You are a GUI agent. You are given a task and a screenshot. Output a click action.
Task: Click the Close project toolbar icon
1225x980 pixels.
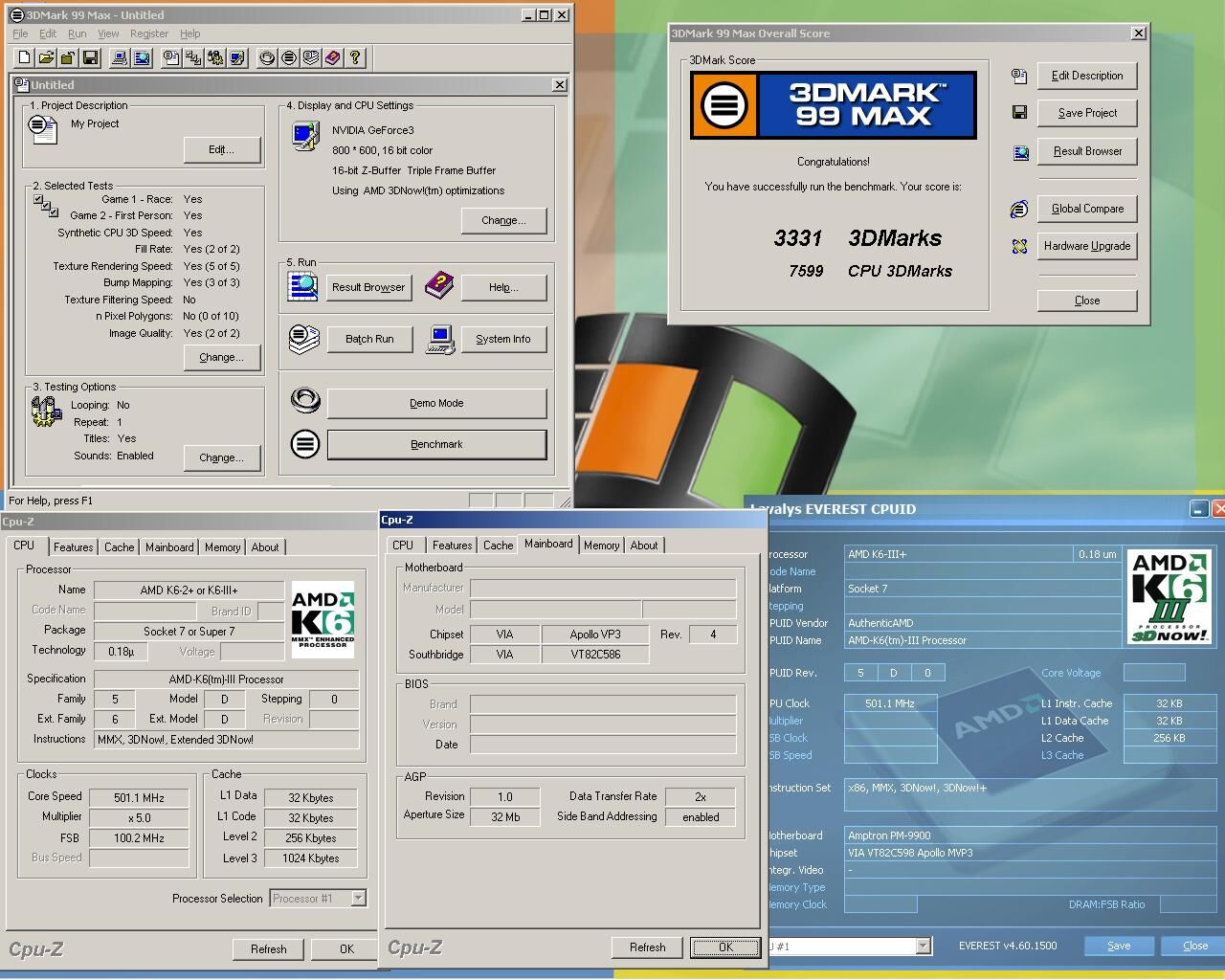[x=68, y=58]
